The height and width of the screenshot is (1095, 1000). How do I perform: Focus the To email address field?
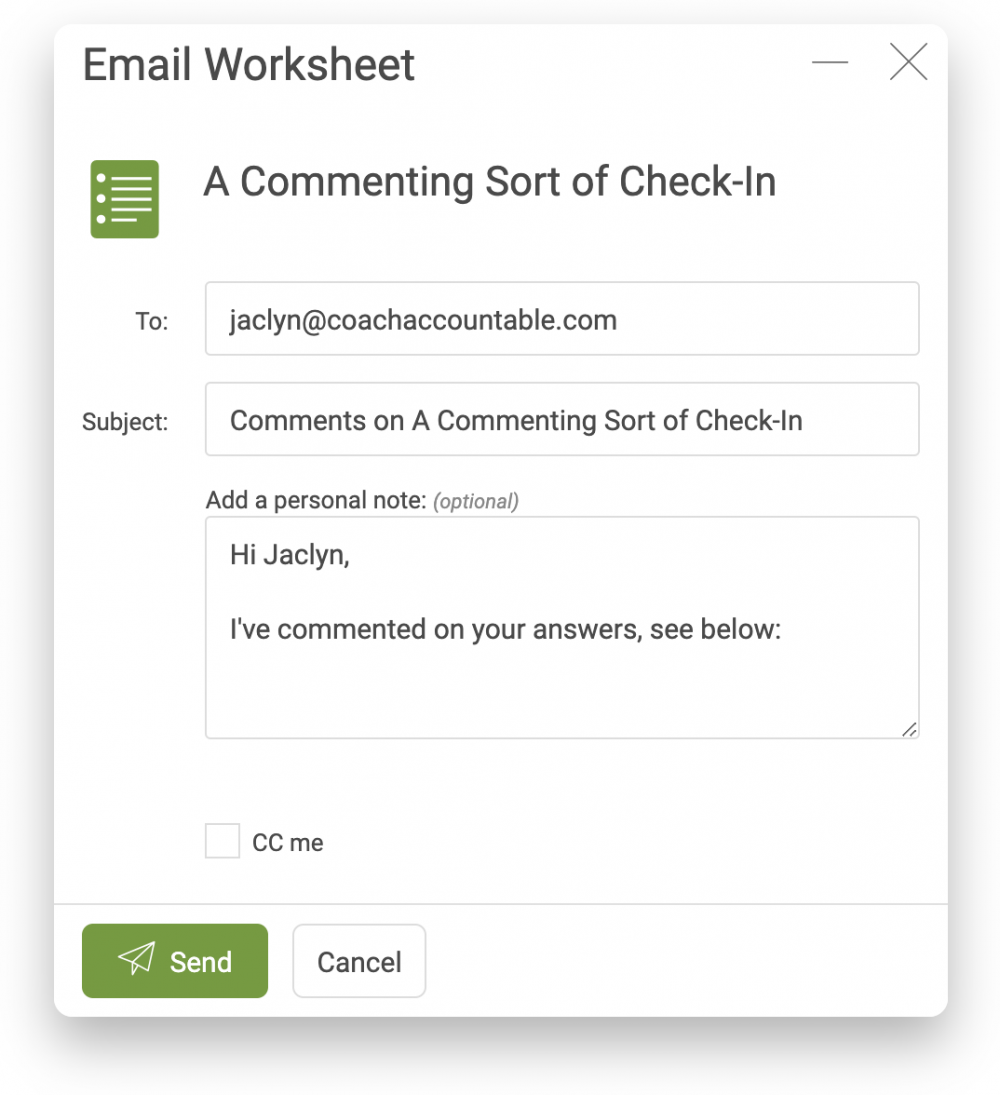[x=562, y=318]
